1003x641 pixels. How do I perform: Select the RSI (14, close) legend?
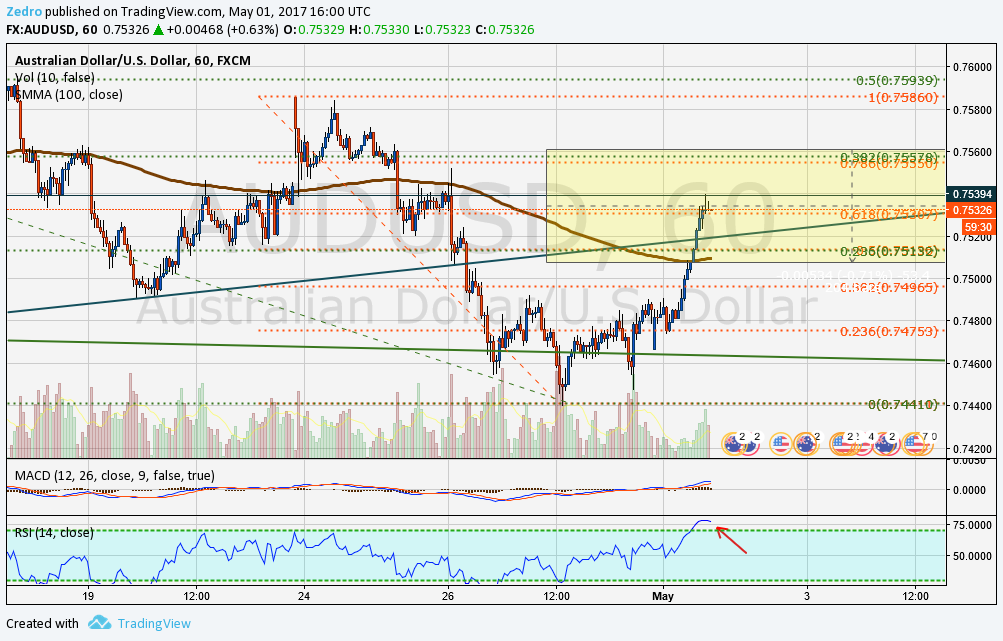pyautogui.click(x=54, y=532)
